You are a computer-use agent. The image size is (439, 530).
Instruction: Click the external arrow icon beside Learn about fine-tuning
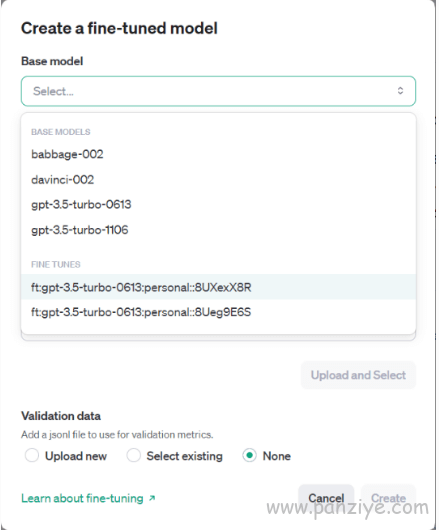152,498
